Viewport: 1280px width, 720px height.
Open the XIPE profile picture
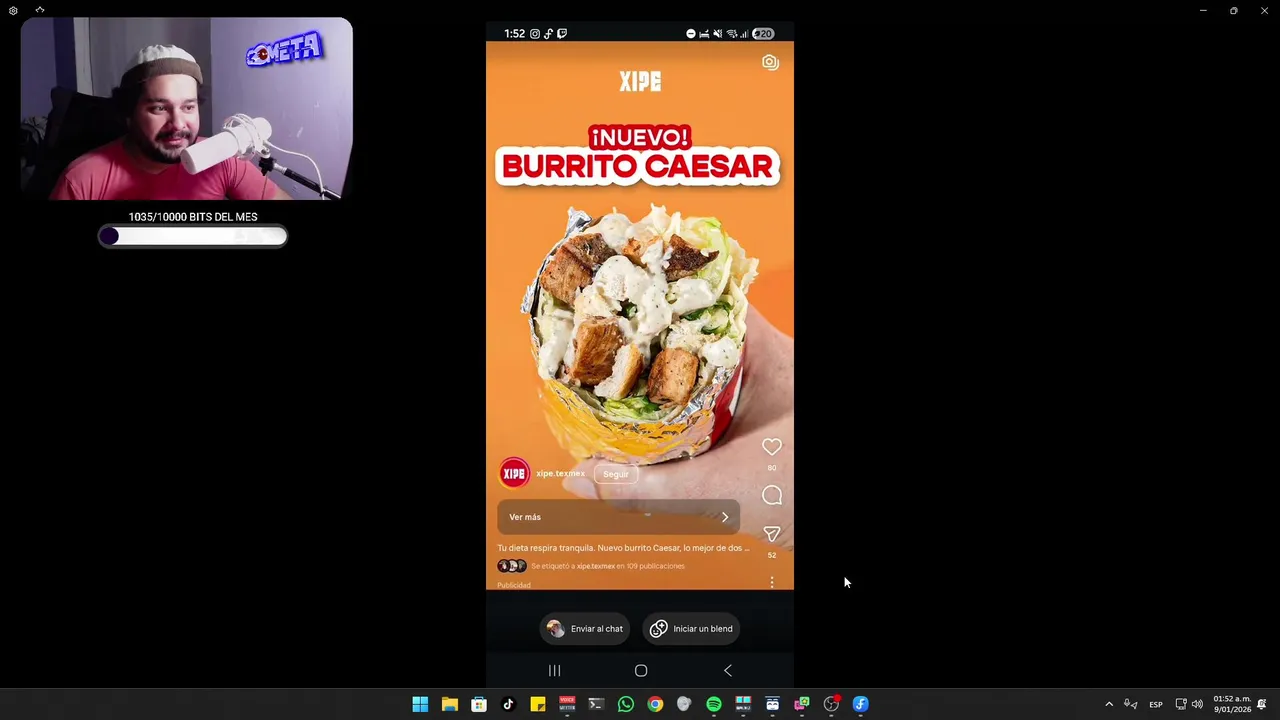click(514, 474)
